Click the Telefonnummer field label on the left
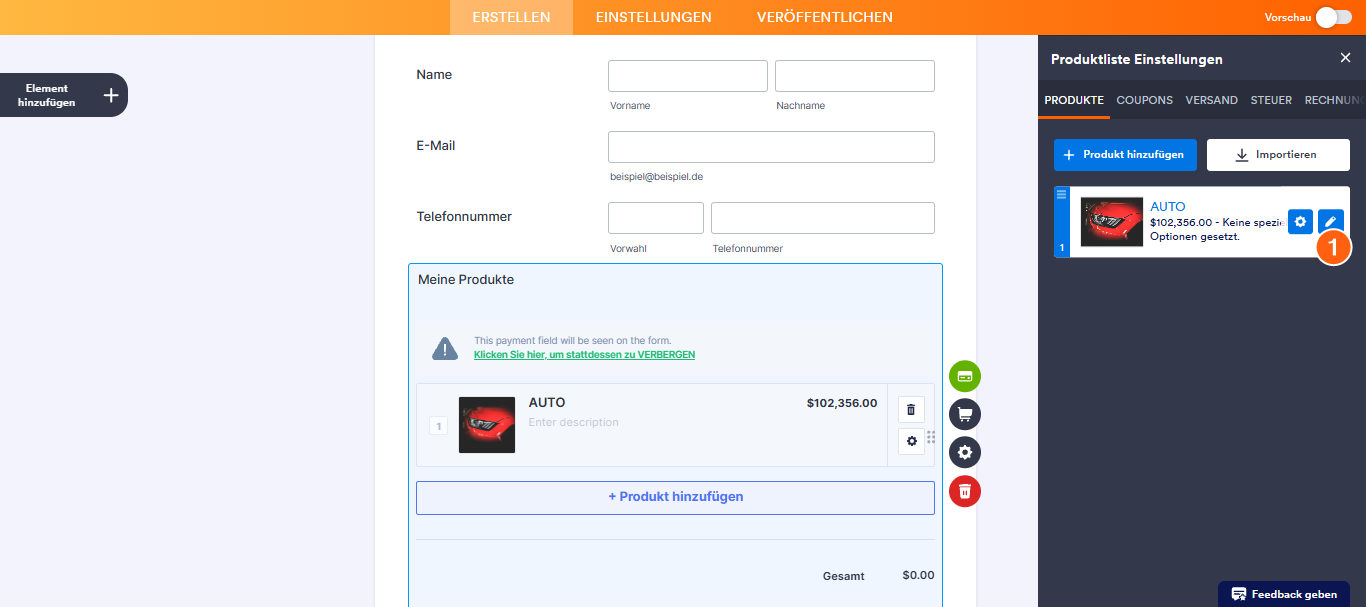Image resolution: width=1366 pixels, height=607 pixels. [x=464, y=217]
